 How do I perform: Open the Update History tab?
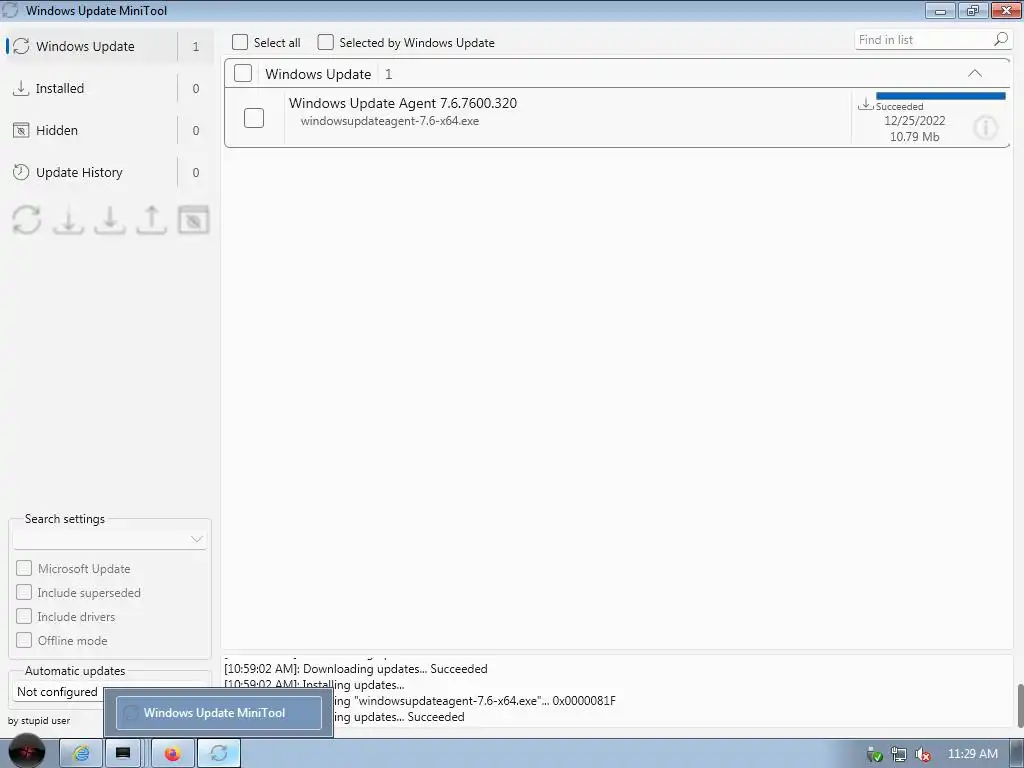pyautogui.click(x=110, y=172)
